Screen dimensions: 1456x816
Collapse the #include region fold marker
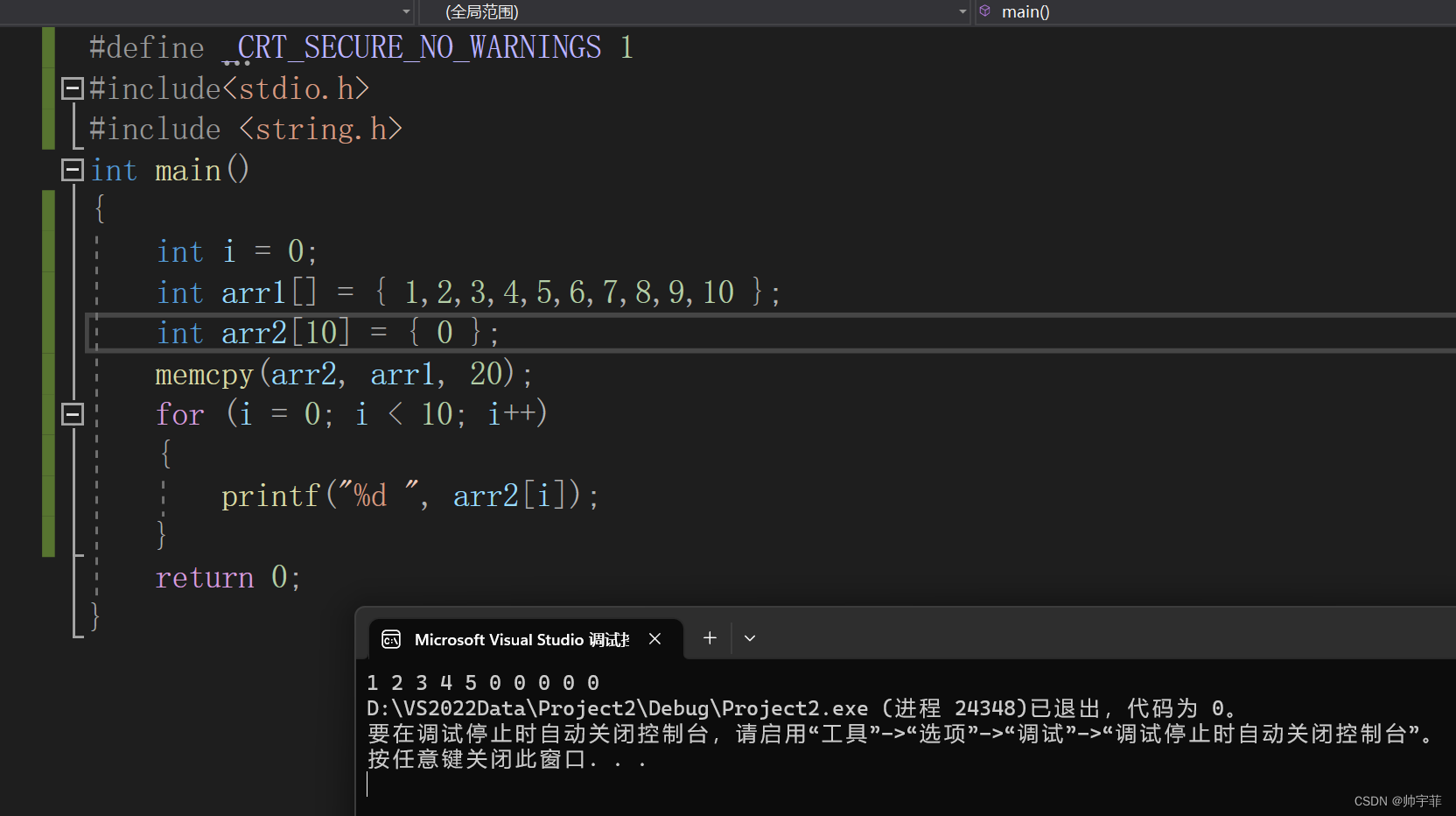pyautogui.click(x=72, y=88)
